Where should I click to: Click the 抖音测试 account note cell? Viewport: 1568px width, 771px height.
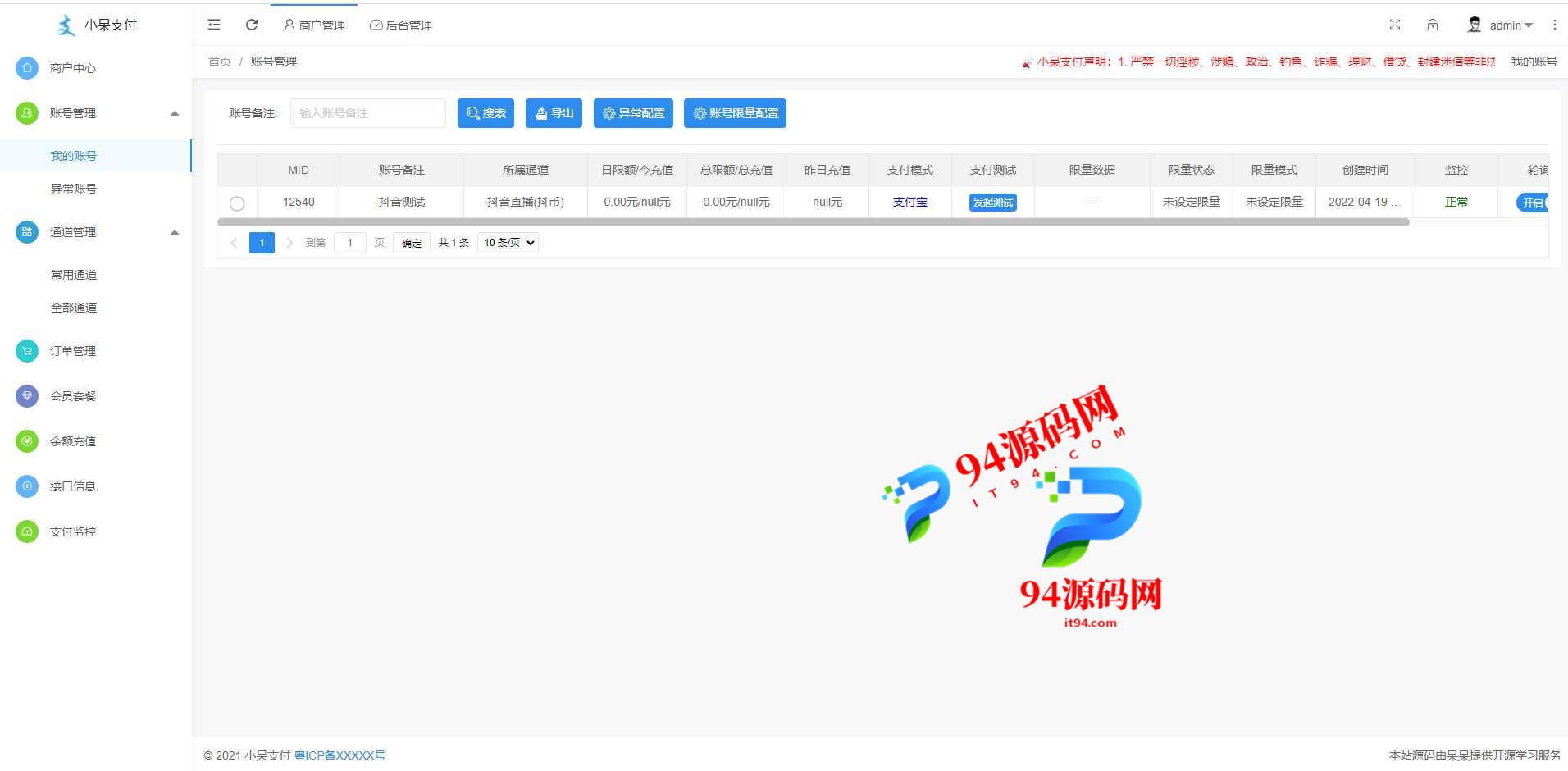pyautogui.click(x=402, y=202)
